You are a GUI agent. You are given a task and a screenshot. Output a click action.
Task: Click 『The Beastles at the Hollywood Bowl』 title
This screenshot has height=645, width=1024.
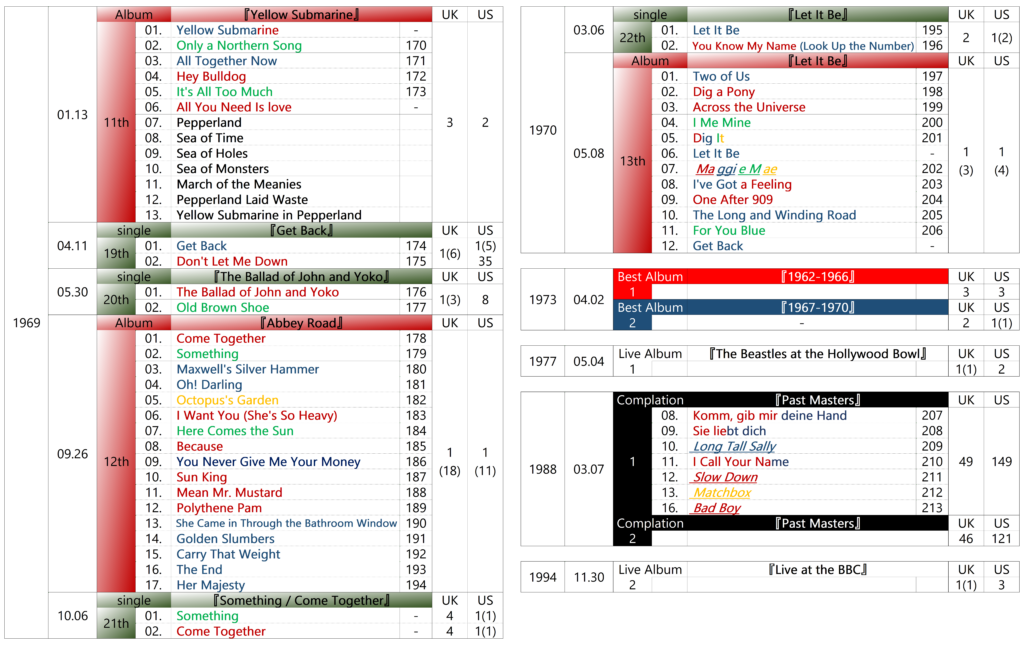[817, 354]
